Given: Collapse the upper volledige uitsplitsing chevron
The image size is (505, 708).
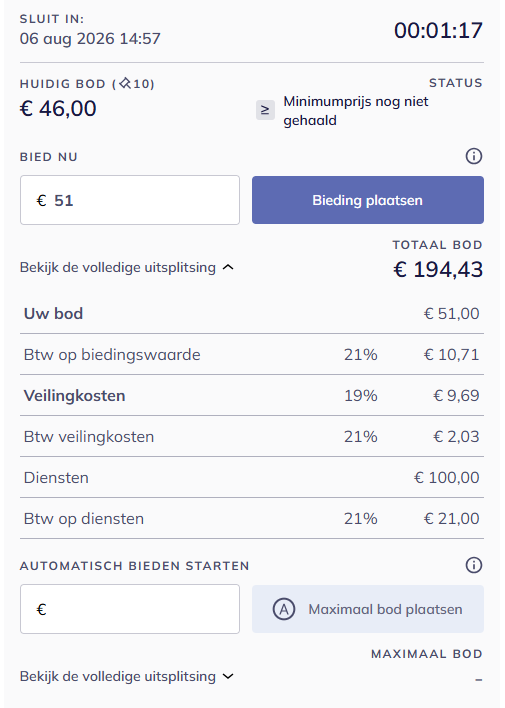Looking at the screenshot, I should (x=229, y=267).
